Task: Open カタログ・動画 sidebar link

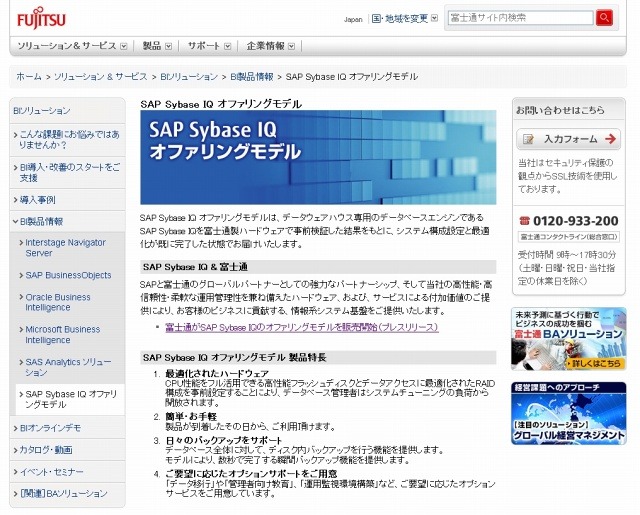Action: tap(46, 450)
